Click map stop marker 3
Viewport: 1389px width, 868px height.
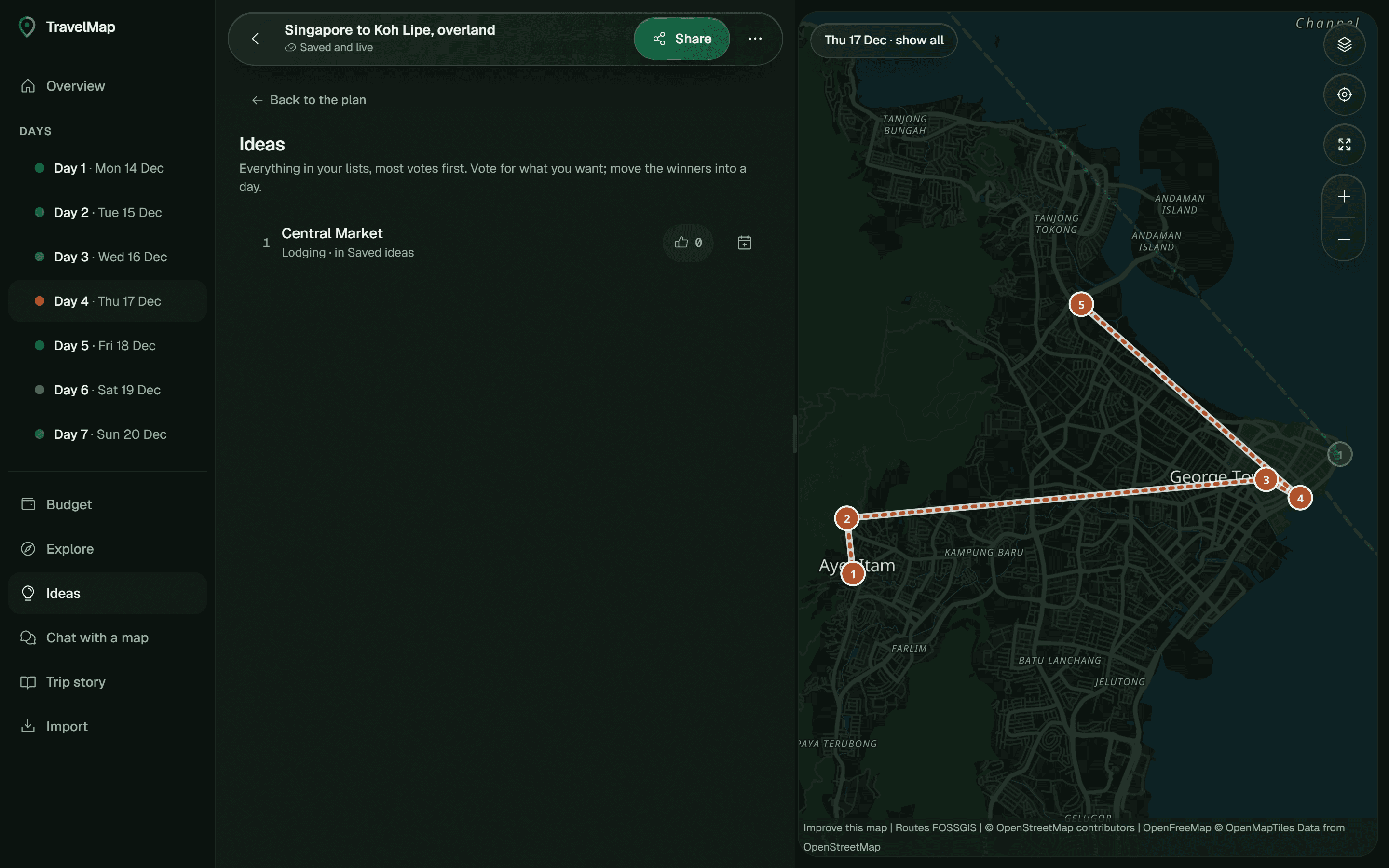point(1266,480)
